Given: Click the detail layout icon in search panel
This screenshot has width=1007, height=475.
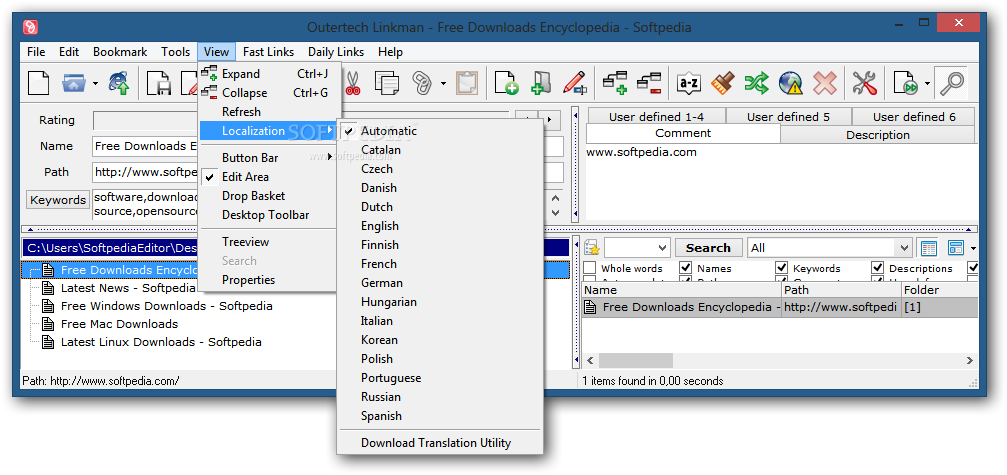Looking at the screenshot, I should click(x=956, y=248).
